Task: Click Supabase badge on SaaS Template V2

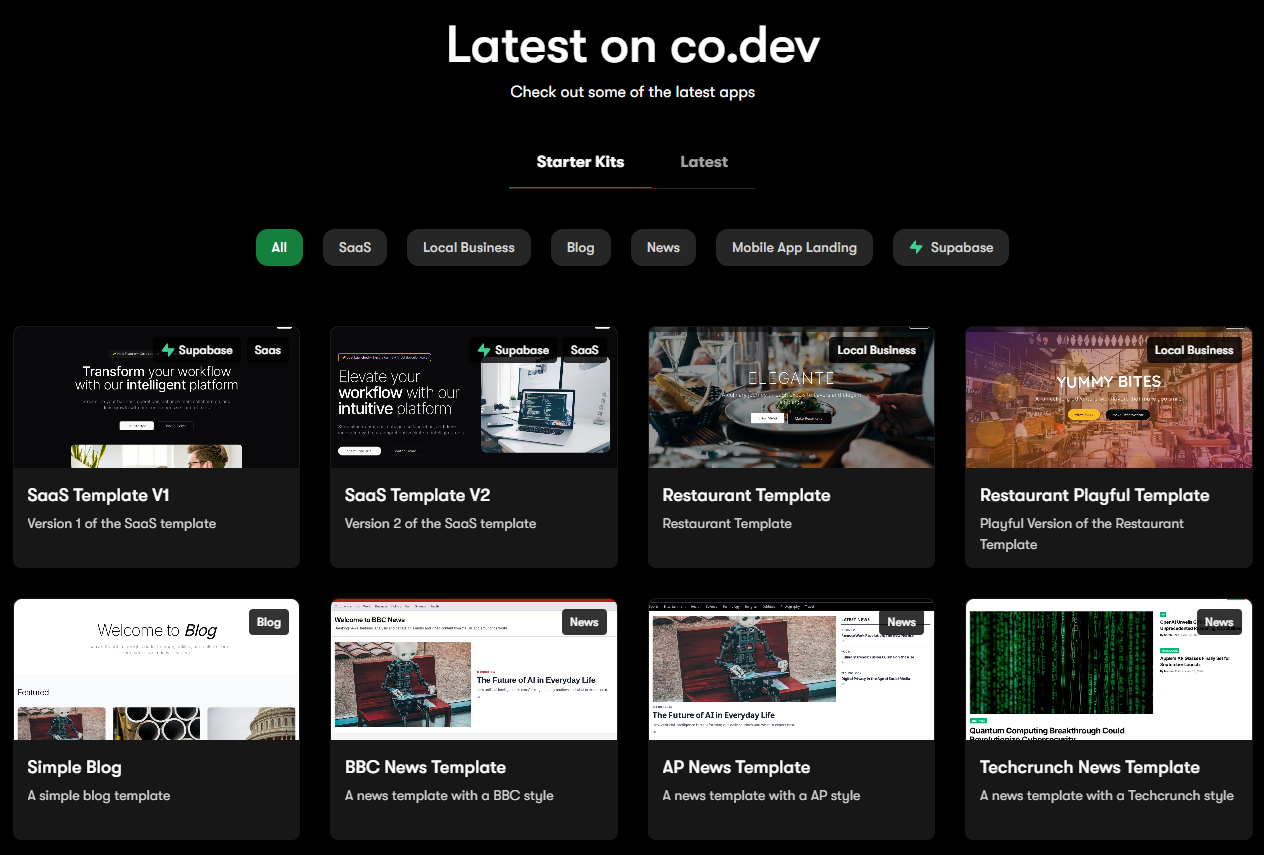Action: tap(513, 350)
